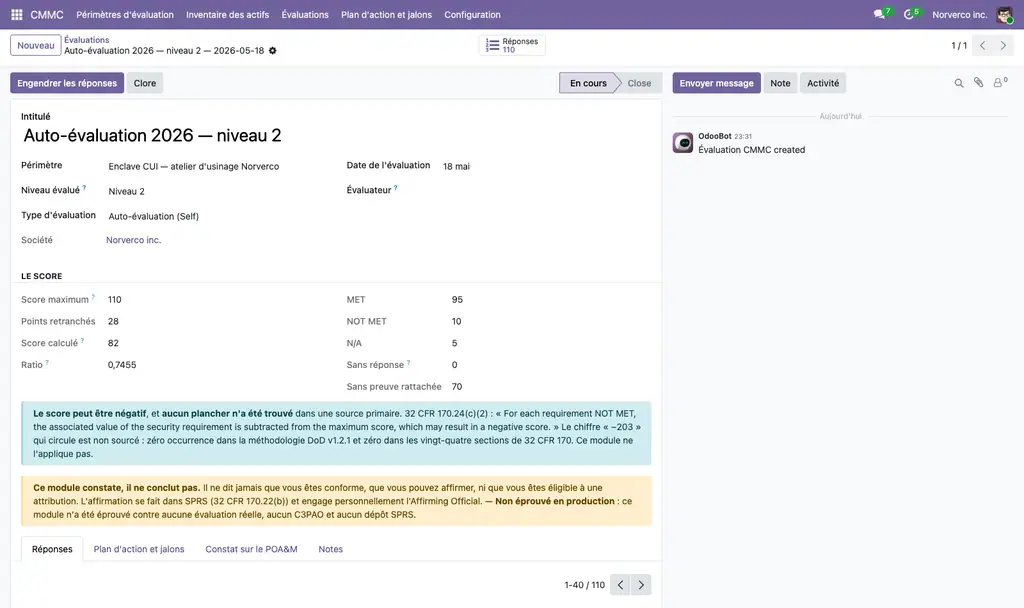The height and width of the screenshot is (608, 1024).
Task: Go to next record arrow in header
Action: pyautogui.click(x=1003, y=46)
